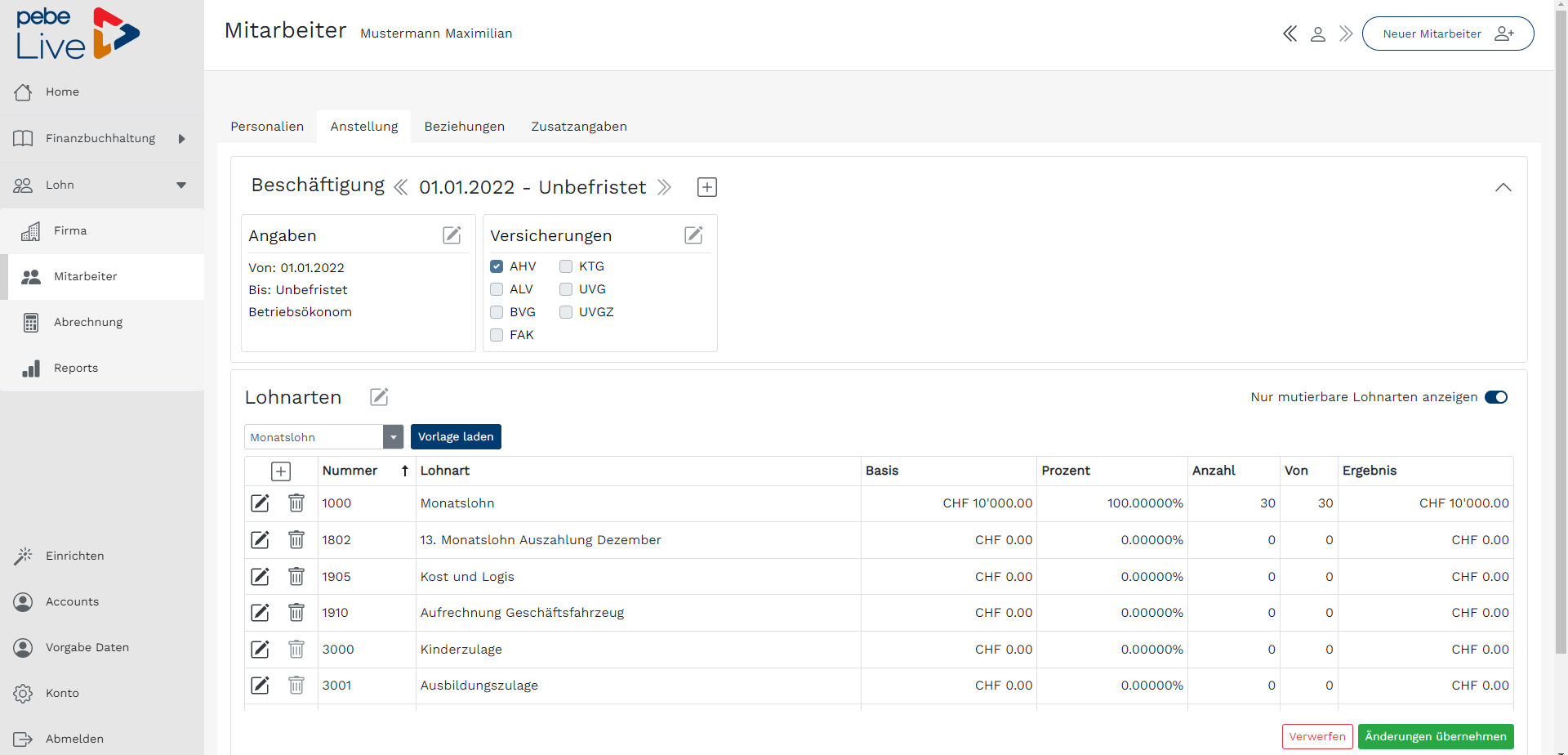Image resolution: width=1568 pixels, height=755 pixels.
Task: Add a new Lohnart row
Action: 281,471
